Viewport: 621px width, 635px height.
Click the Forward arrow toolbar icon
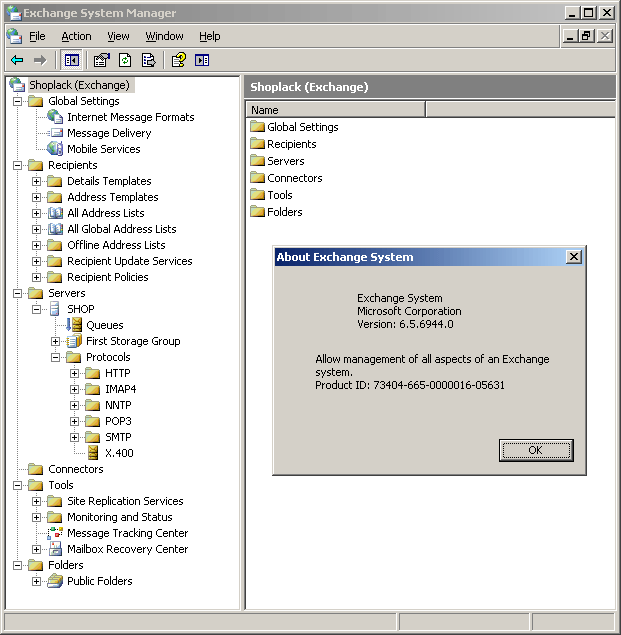(40, 60)
